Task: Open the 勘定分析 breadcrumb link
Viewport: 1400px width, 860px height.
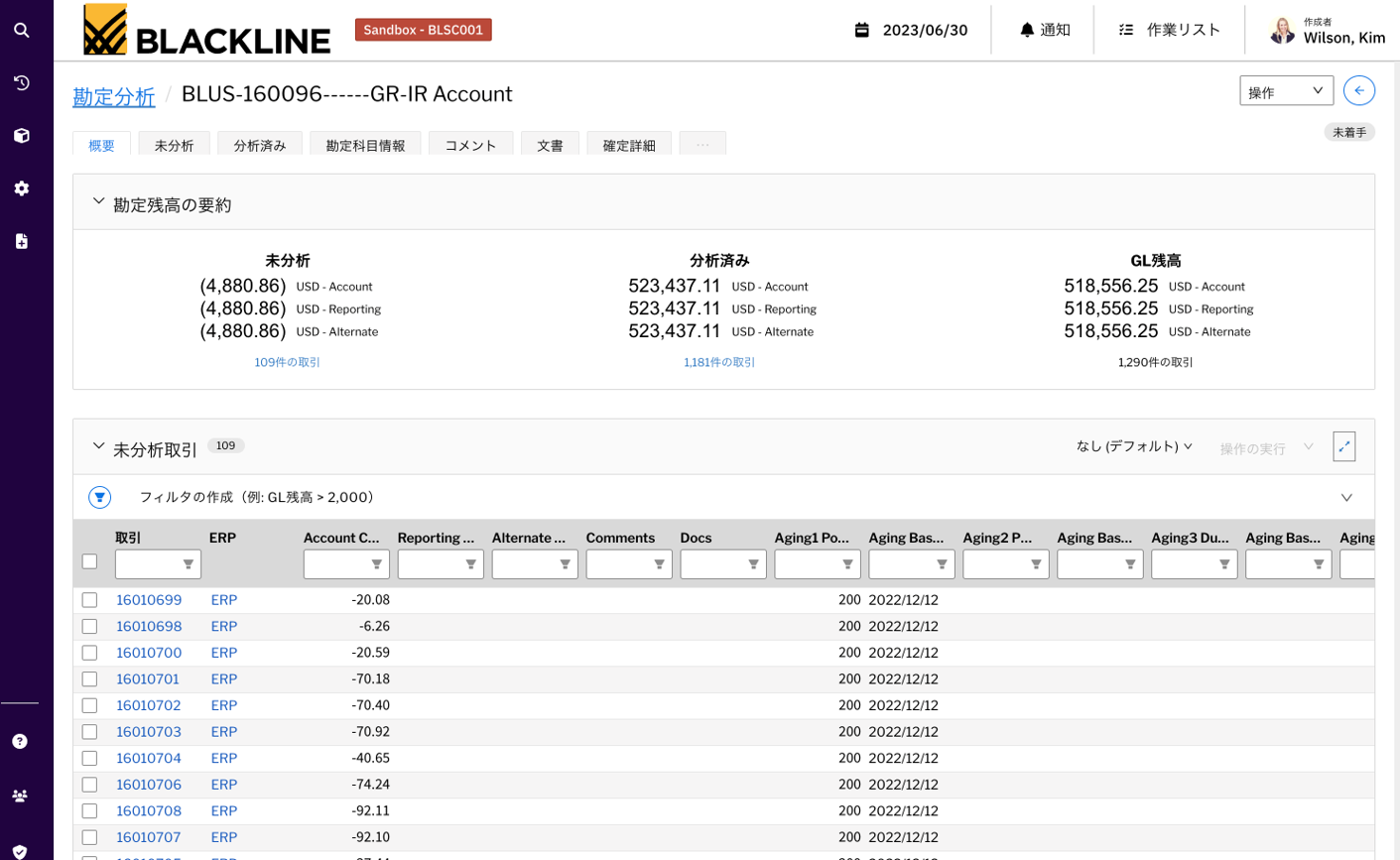Action: 114,96
